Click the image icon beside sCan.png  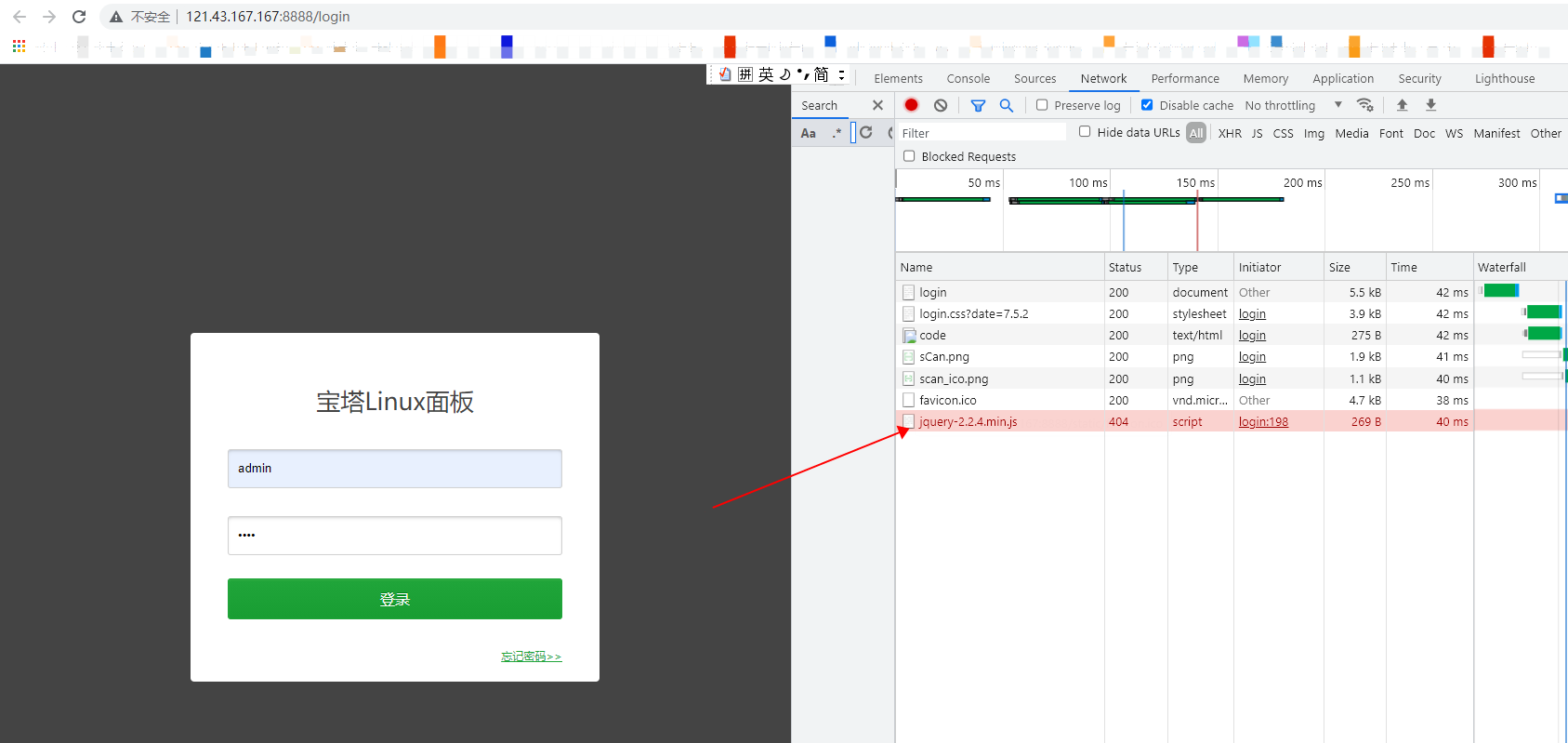[x=909, y=357]
